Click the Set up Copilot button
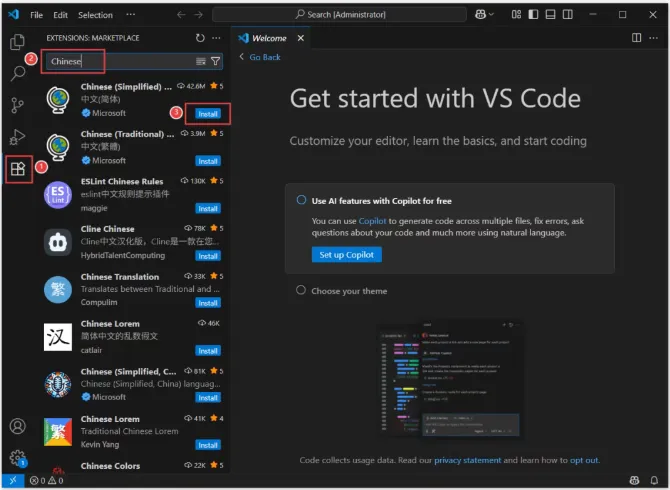This screenshot has height=490, width=670. (347, 255)
